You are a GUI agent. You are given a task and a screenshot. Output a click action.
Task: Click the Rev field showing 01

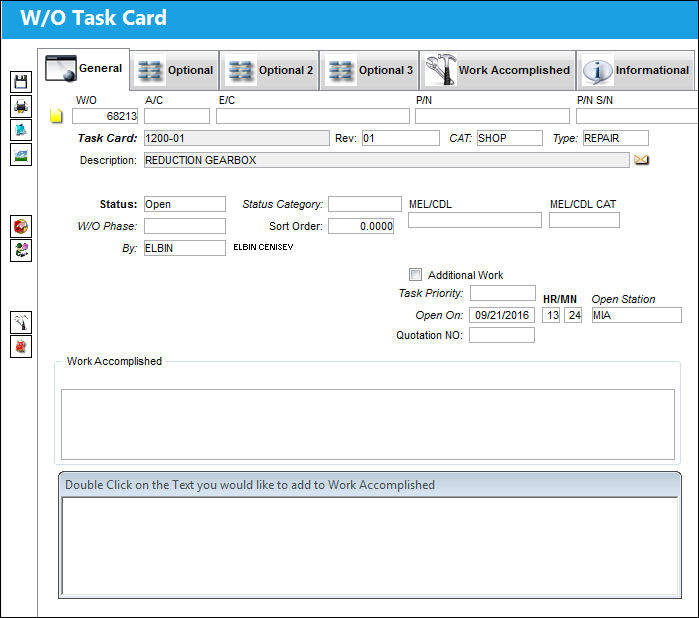pyautogui.click(x=400, y=138)
